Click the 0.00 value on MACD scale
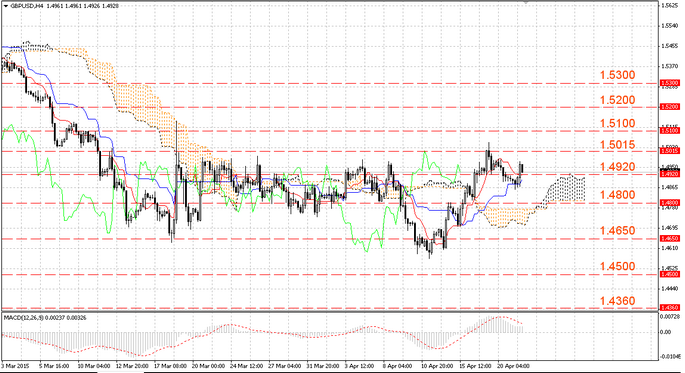This screenshot has width=685, height=373. click(666, 332)
